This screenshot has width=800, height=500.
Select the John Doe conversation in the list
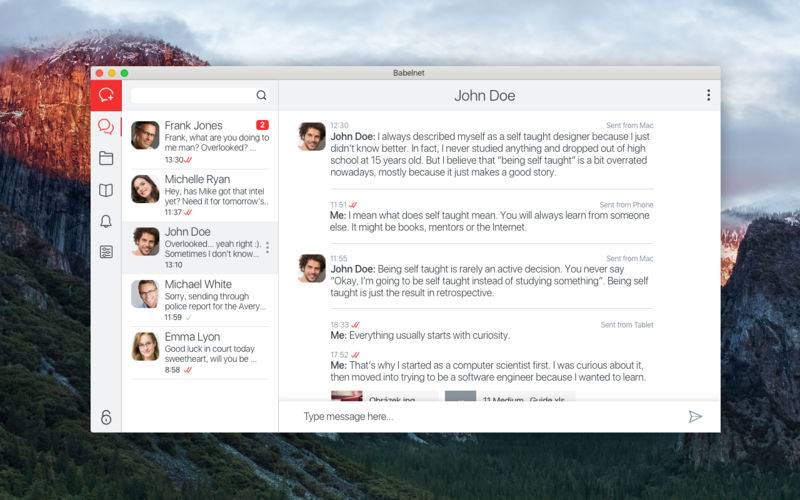pos(200,247)
